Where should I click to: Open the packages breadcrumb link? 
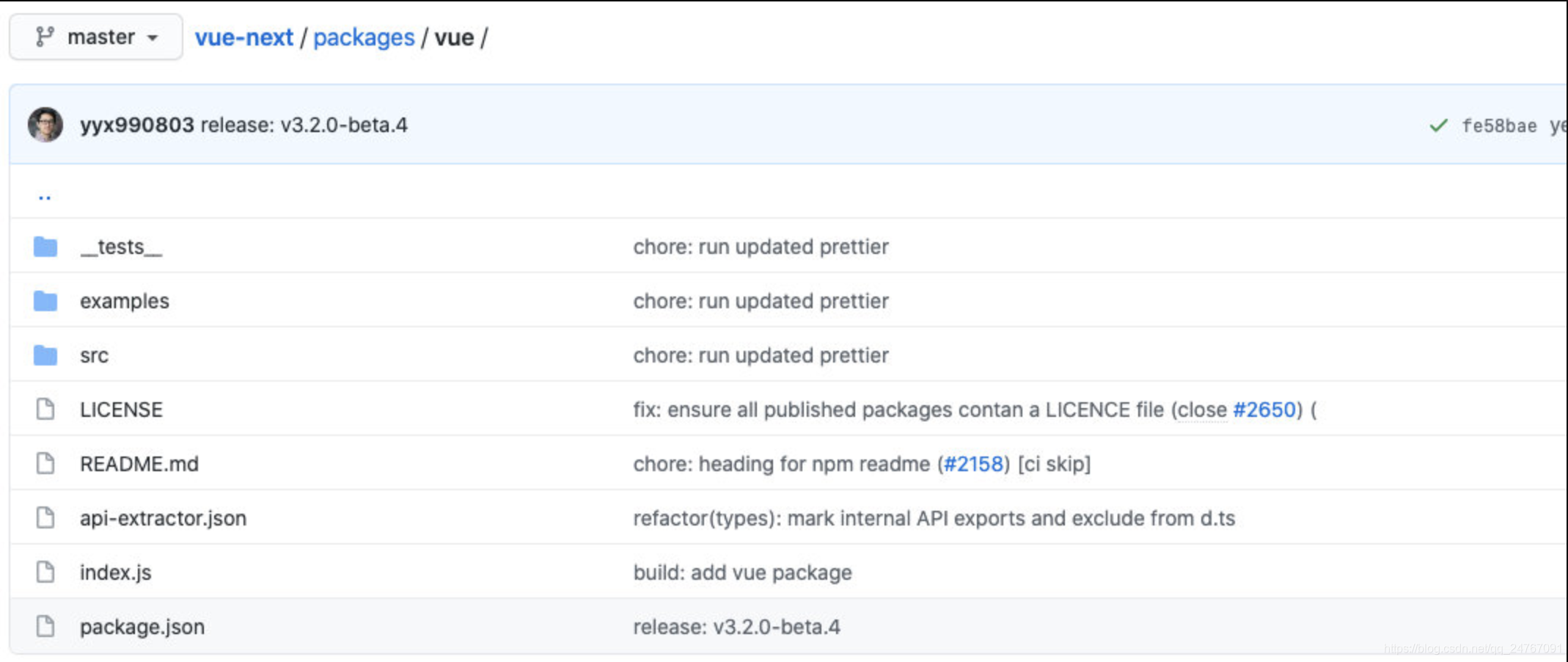click(x=364, y=37)
